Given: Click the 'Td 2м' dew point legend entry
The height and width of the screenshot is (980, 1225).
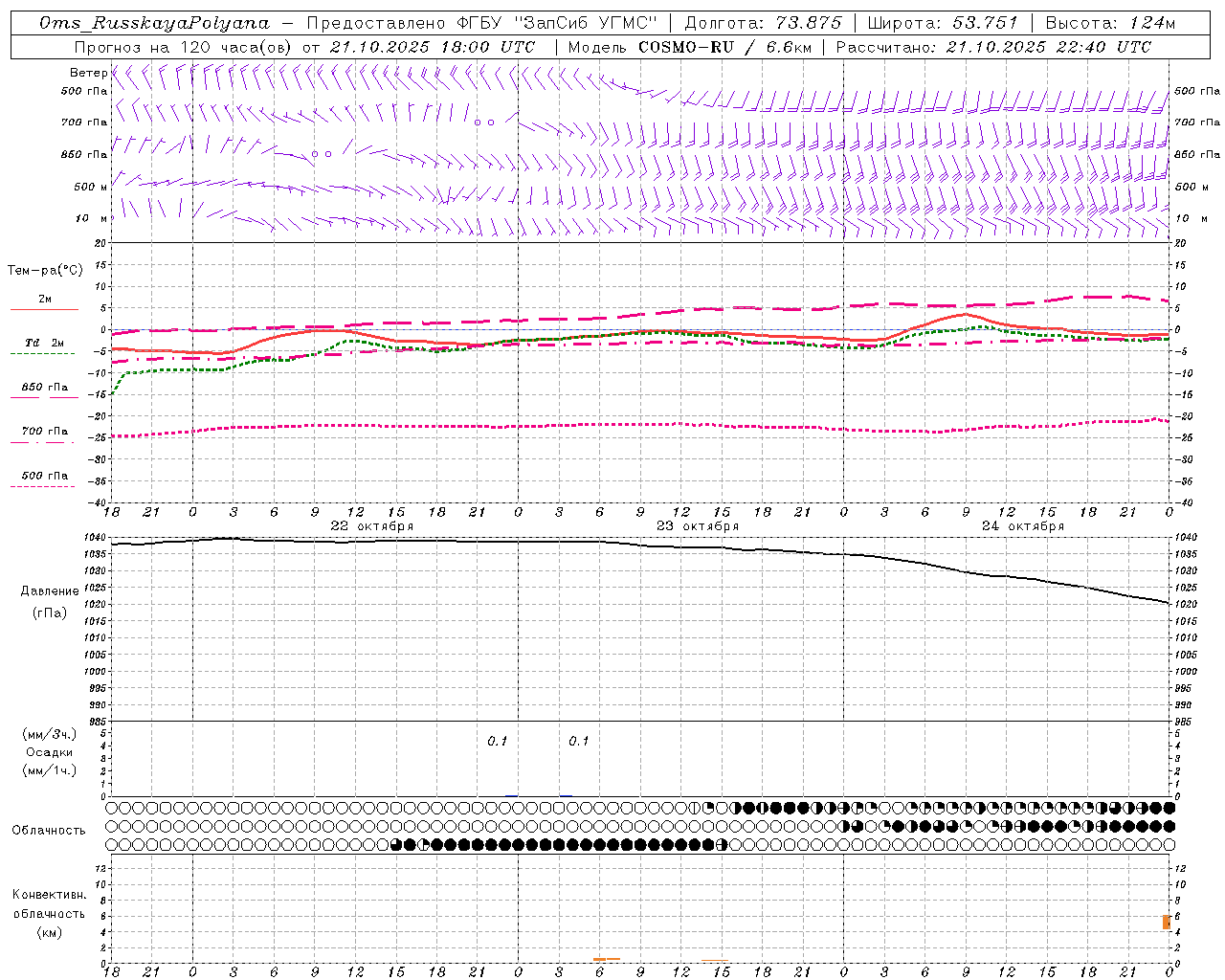Looking at the screenshot, I should point(45,343).
